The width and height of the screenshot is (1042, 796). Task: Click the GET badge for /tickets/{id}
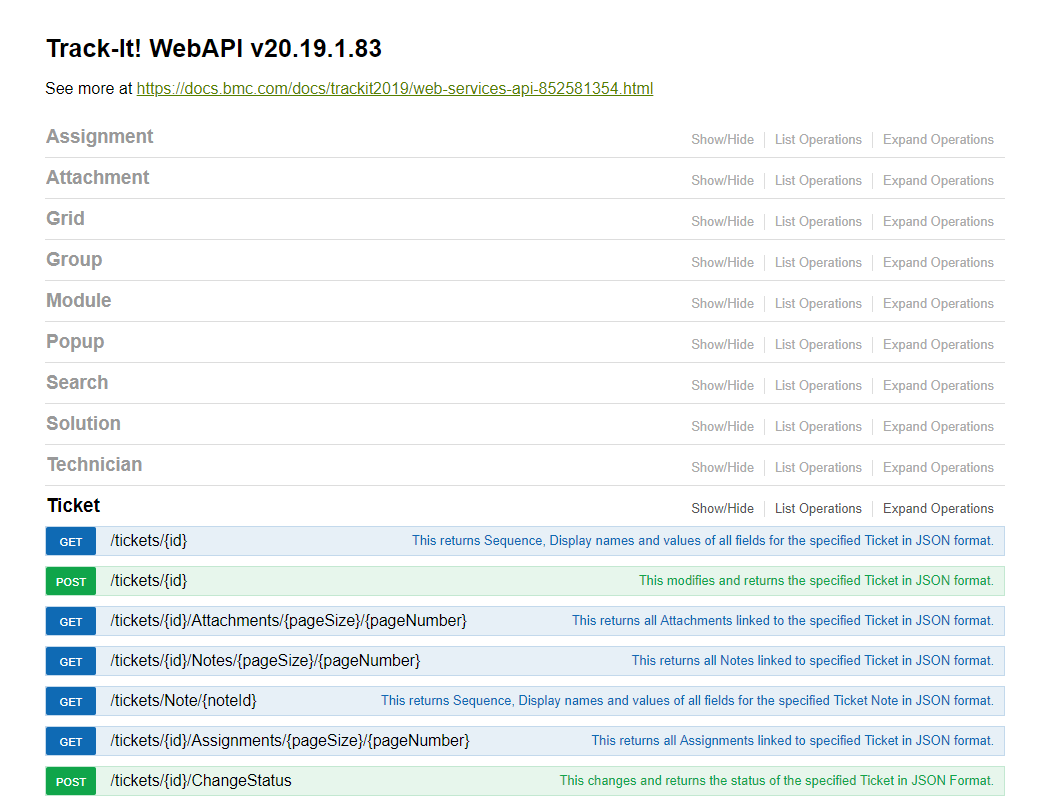[x=71, y=542]
